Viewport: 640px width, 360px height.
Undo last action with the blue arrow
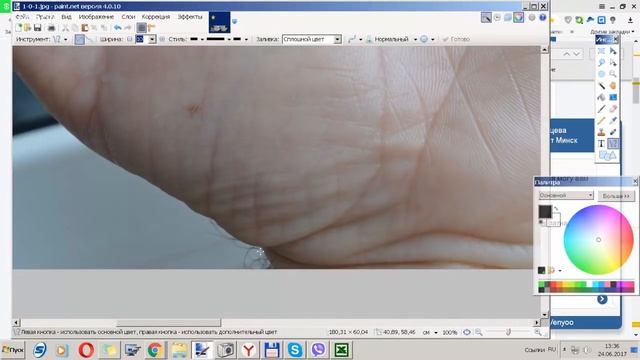tap(118, 28)
